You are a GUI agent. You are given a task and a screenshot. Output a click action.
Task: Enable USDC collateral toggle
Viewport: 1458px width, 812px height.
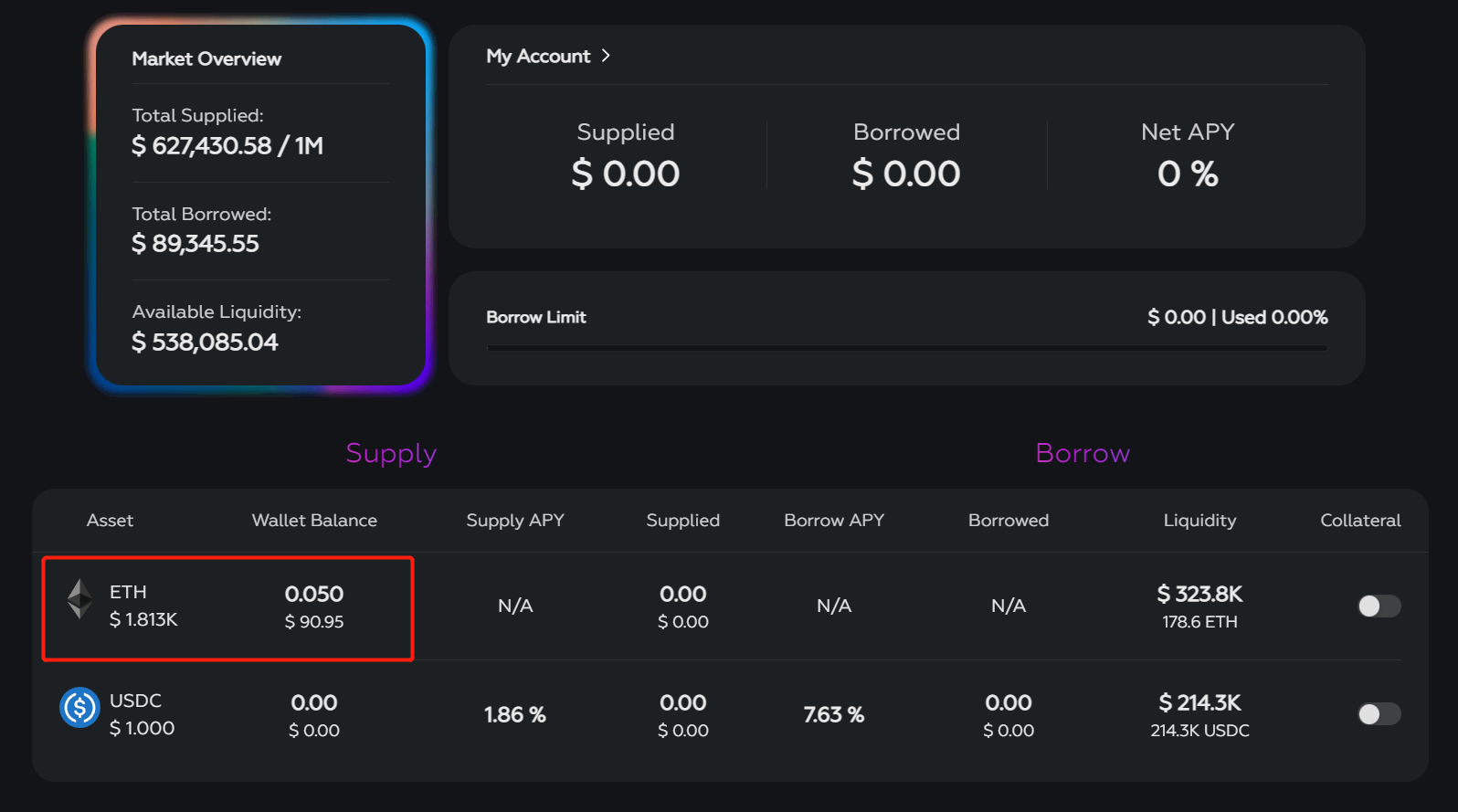tap(1379, 713)
